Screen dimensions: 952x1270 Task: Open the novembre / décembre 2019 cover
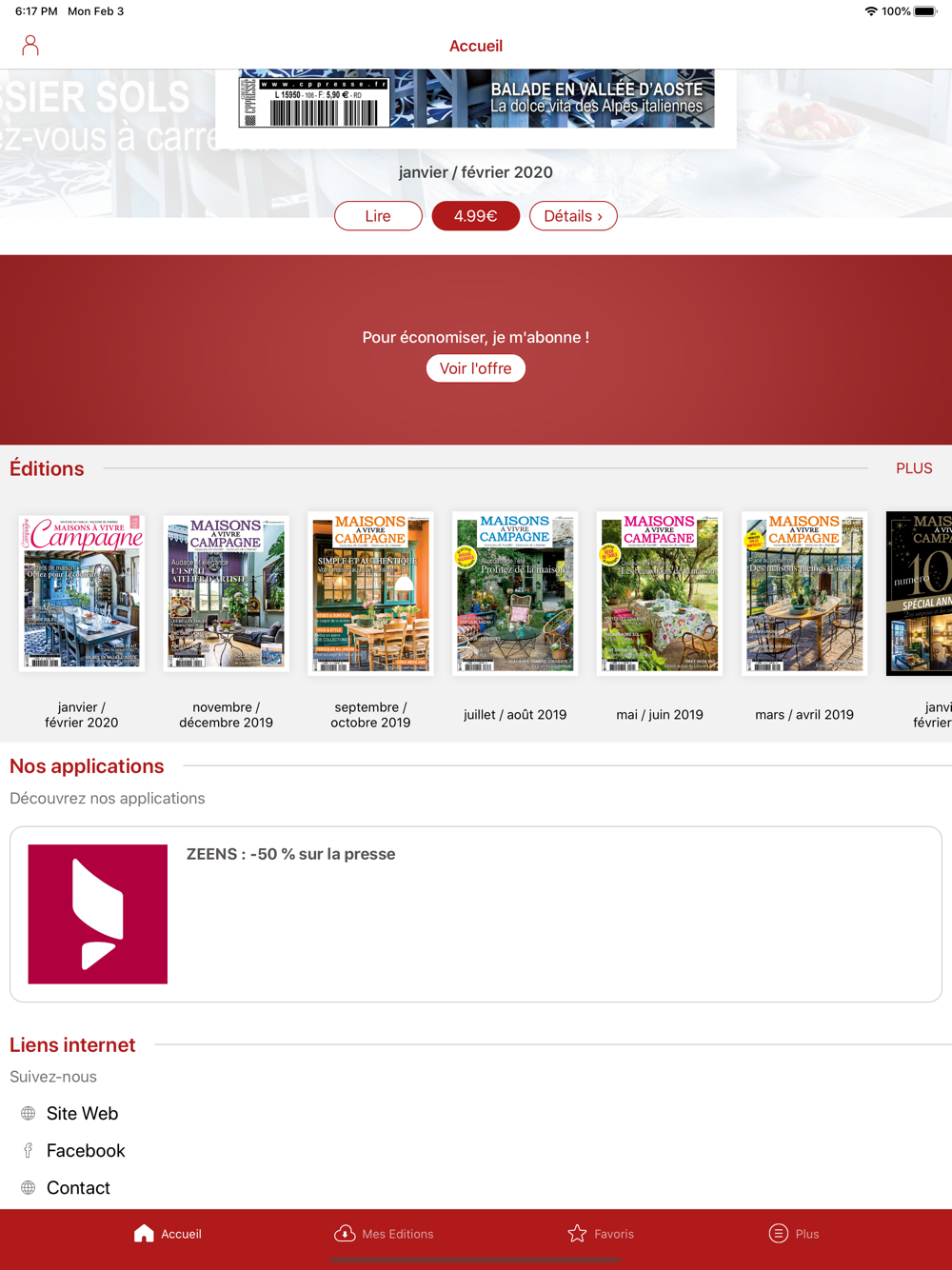click(x=226, y=592)
